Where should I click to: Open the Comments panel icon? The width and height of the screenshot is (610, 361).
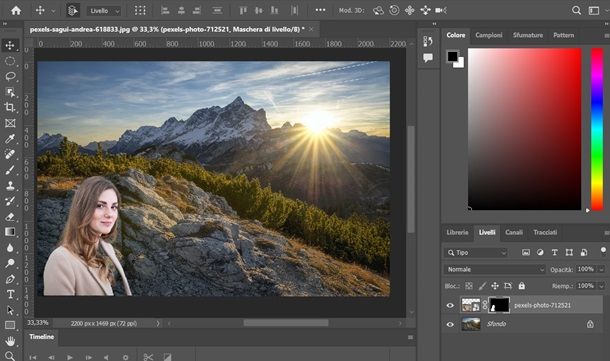pyautogui.click(x=428, y=58)
